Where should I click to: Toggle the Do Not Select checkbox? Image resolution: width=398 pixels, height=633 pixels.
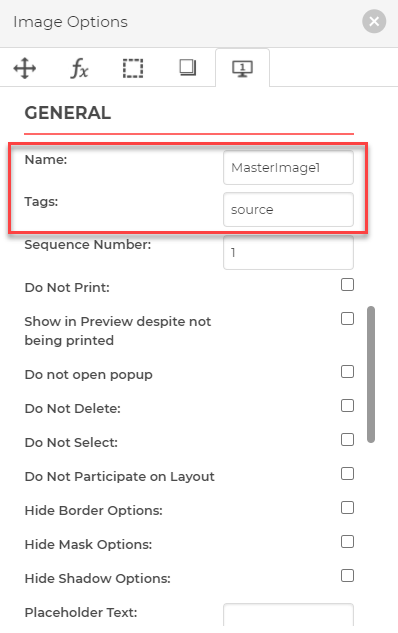pos(347,439)
